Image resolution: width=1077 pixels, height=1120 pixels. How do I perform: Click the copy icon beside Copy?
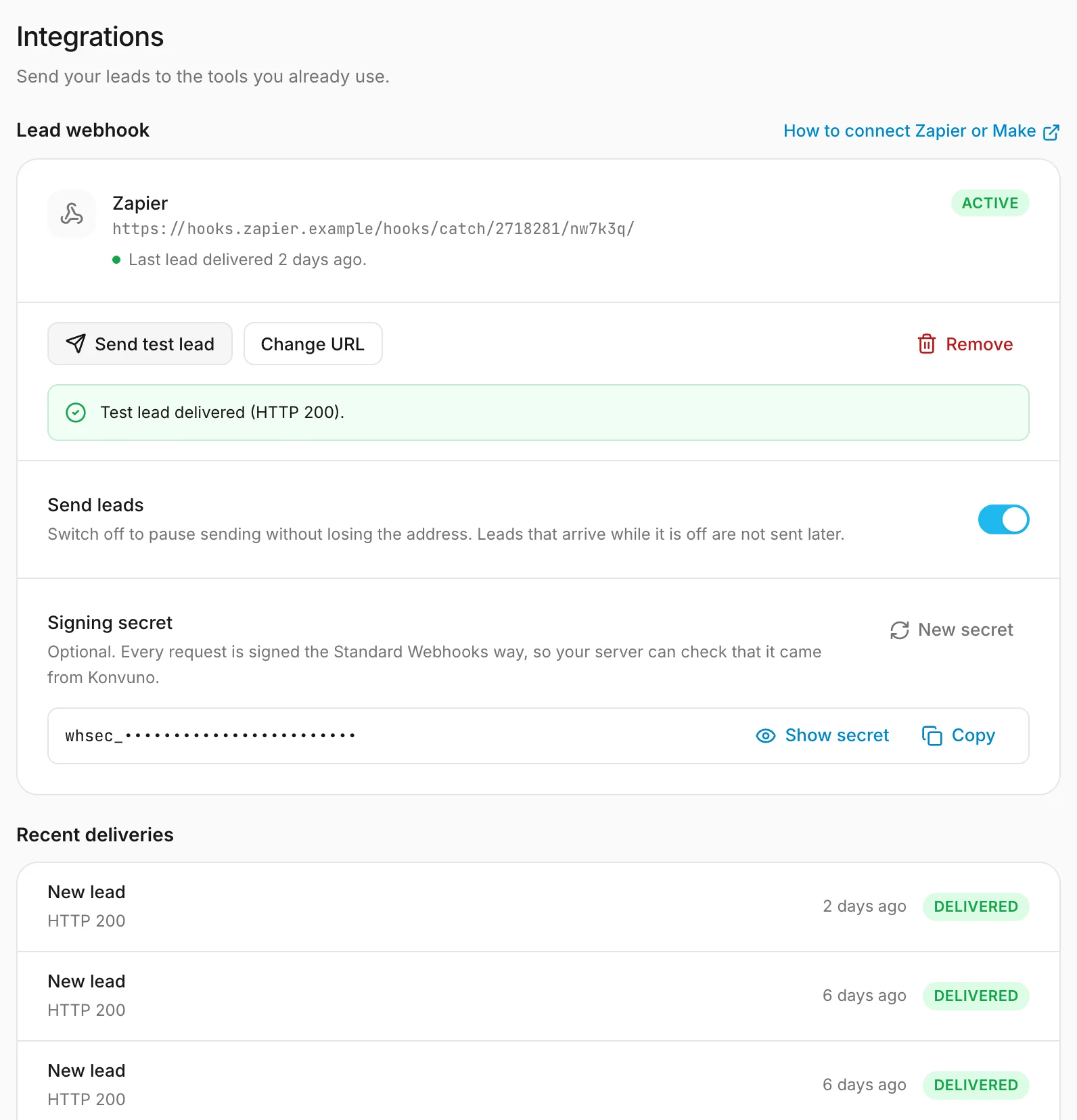(932, 736)
